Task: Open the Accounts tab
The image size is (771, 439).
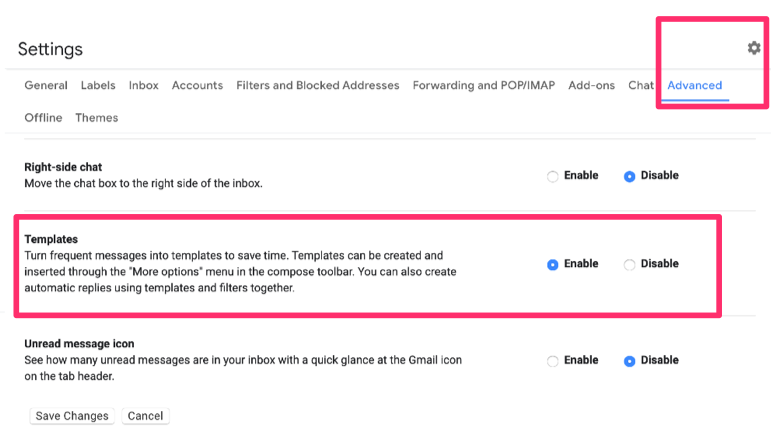Action: (197, 85)
